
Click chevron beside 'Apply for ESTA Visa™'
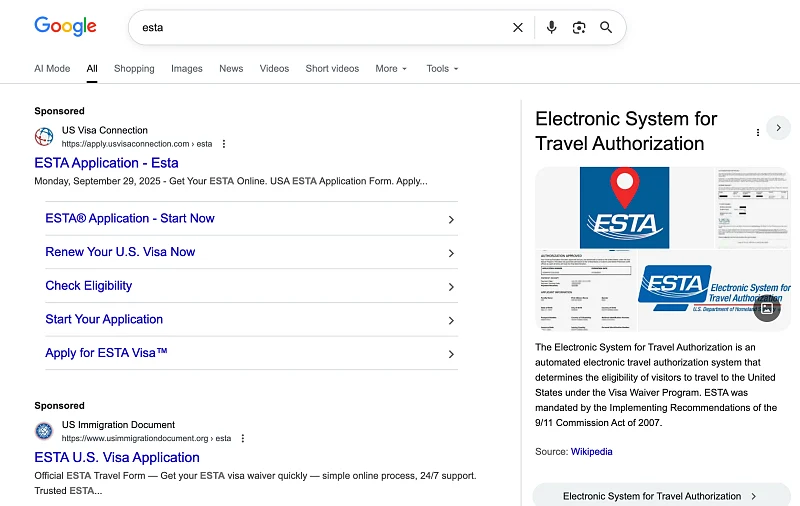click(x=451, y=354)
